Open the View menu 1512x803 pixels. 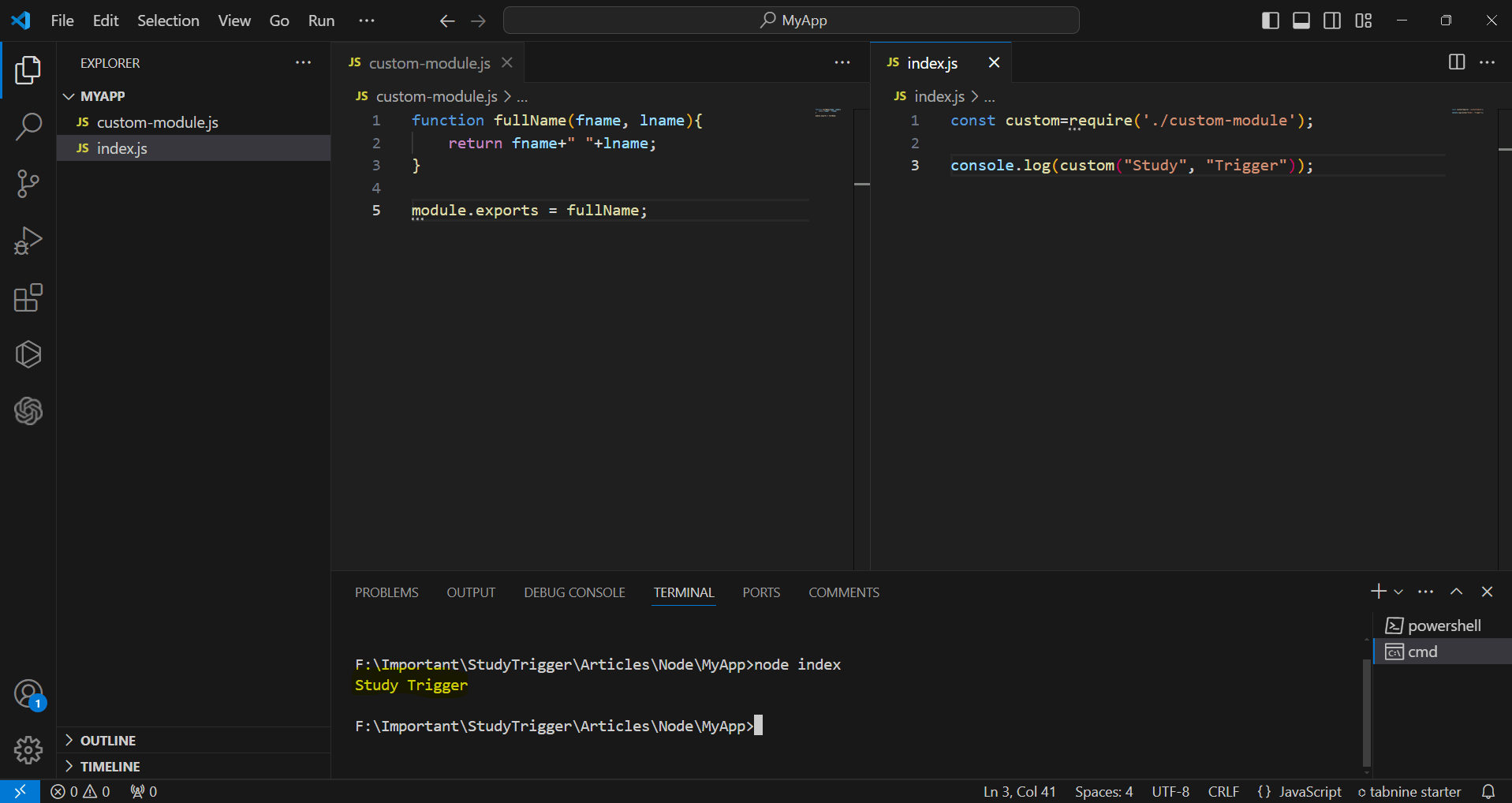click(x=234, y=21)
